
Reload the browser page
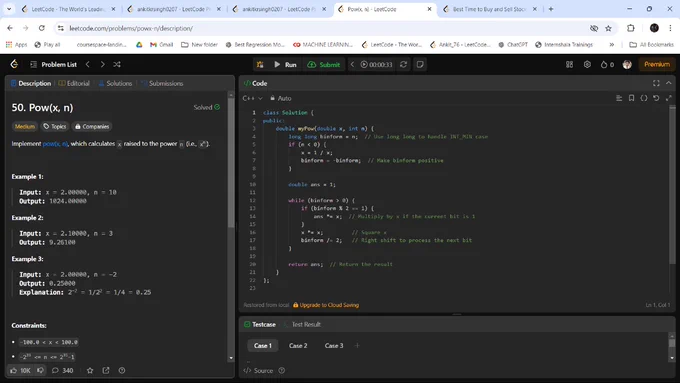point(42,28)
